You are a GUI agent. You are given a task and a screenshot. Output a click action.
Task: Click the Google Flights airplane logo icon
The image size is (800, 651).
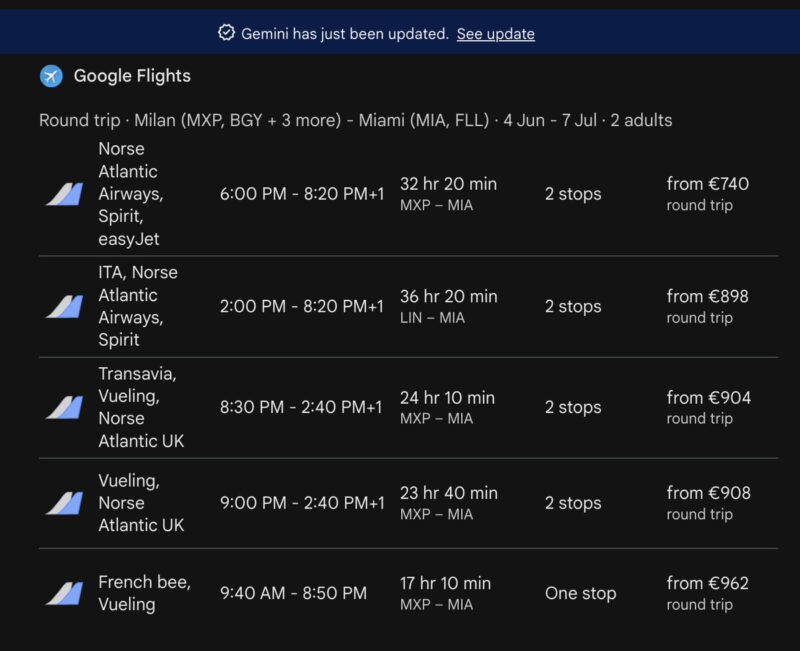coord(51,76)
